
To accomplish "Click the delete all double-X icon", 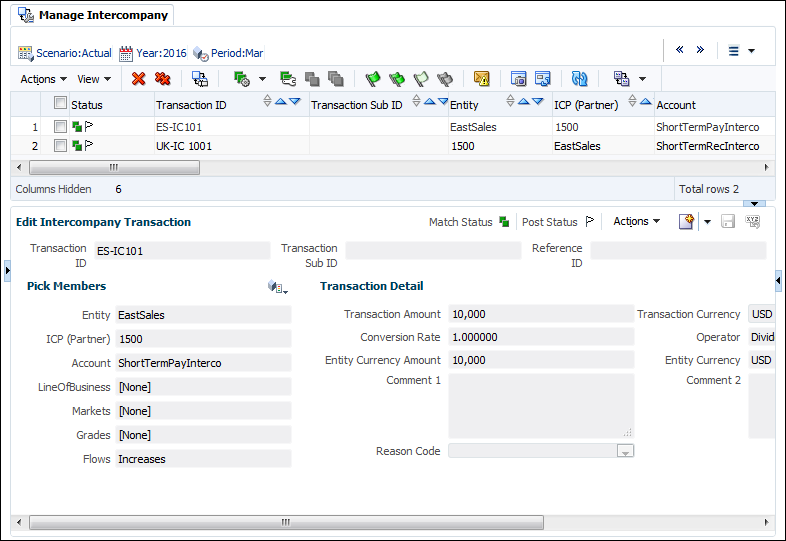I will coord(162,79).
